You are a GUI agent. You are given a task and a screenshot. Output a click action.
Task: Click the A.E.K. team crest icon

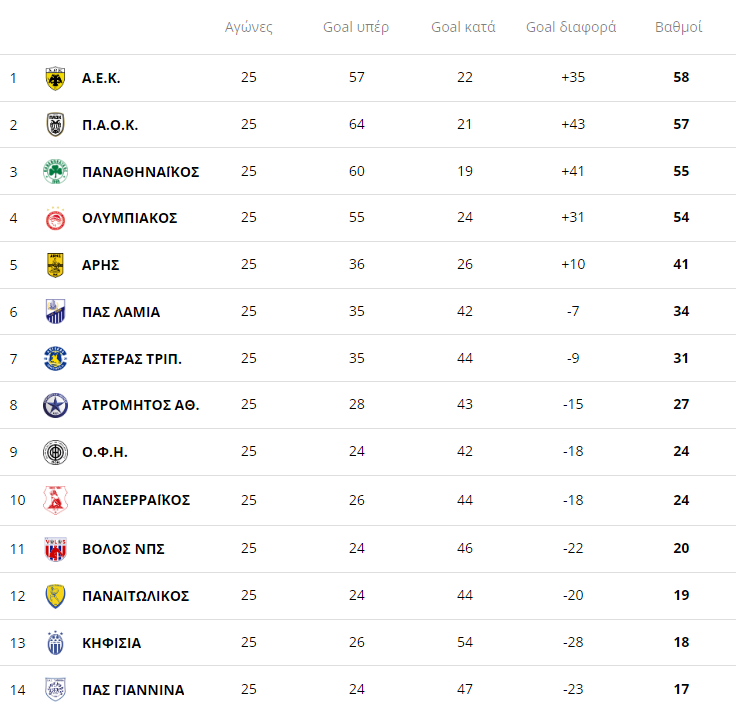[55, 78]
